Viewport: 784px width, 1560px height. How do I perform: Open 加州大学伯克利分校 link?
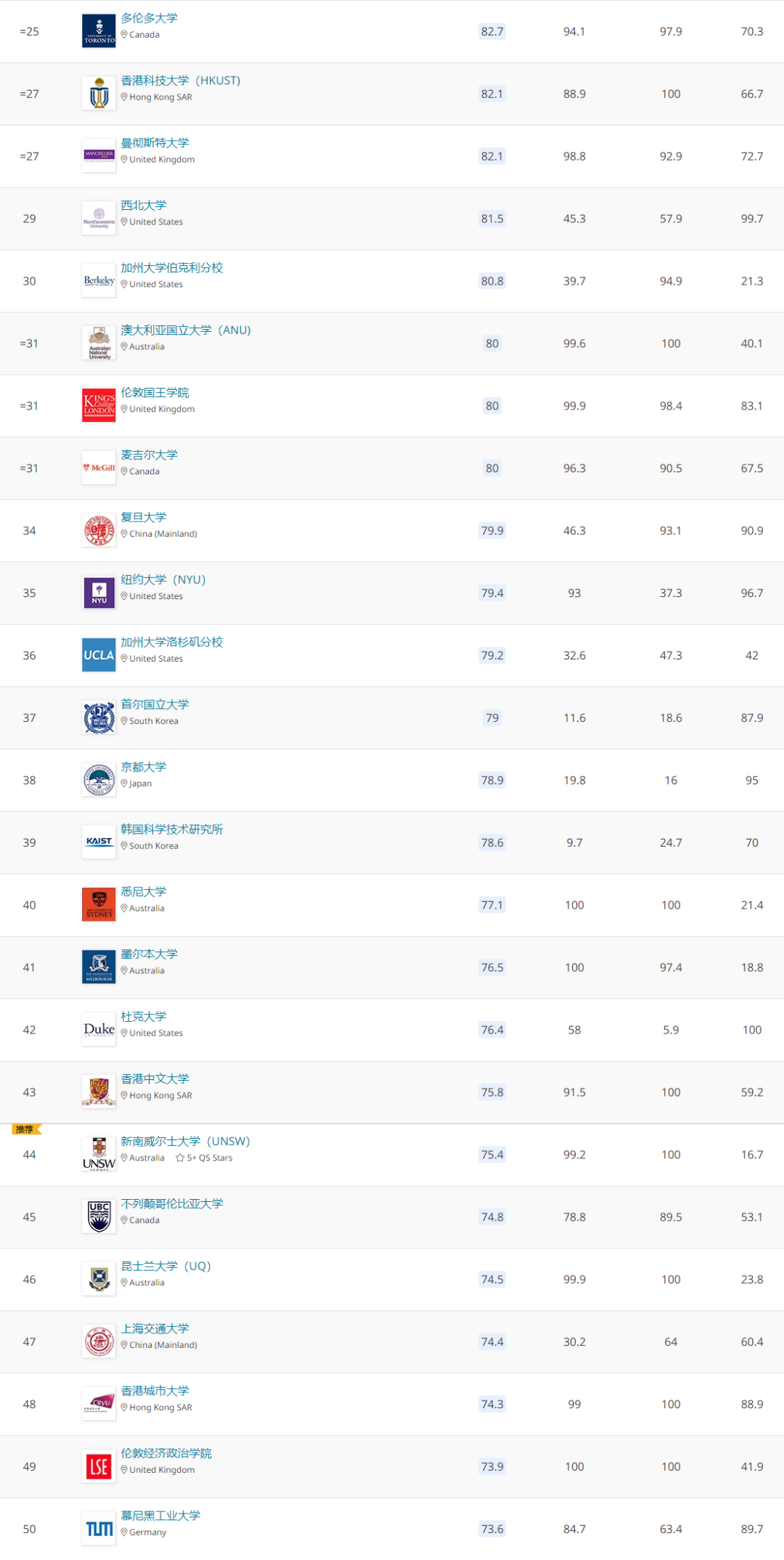click(172, 268)
